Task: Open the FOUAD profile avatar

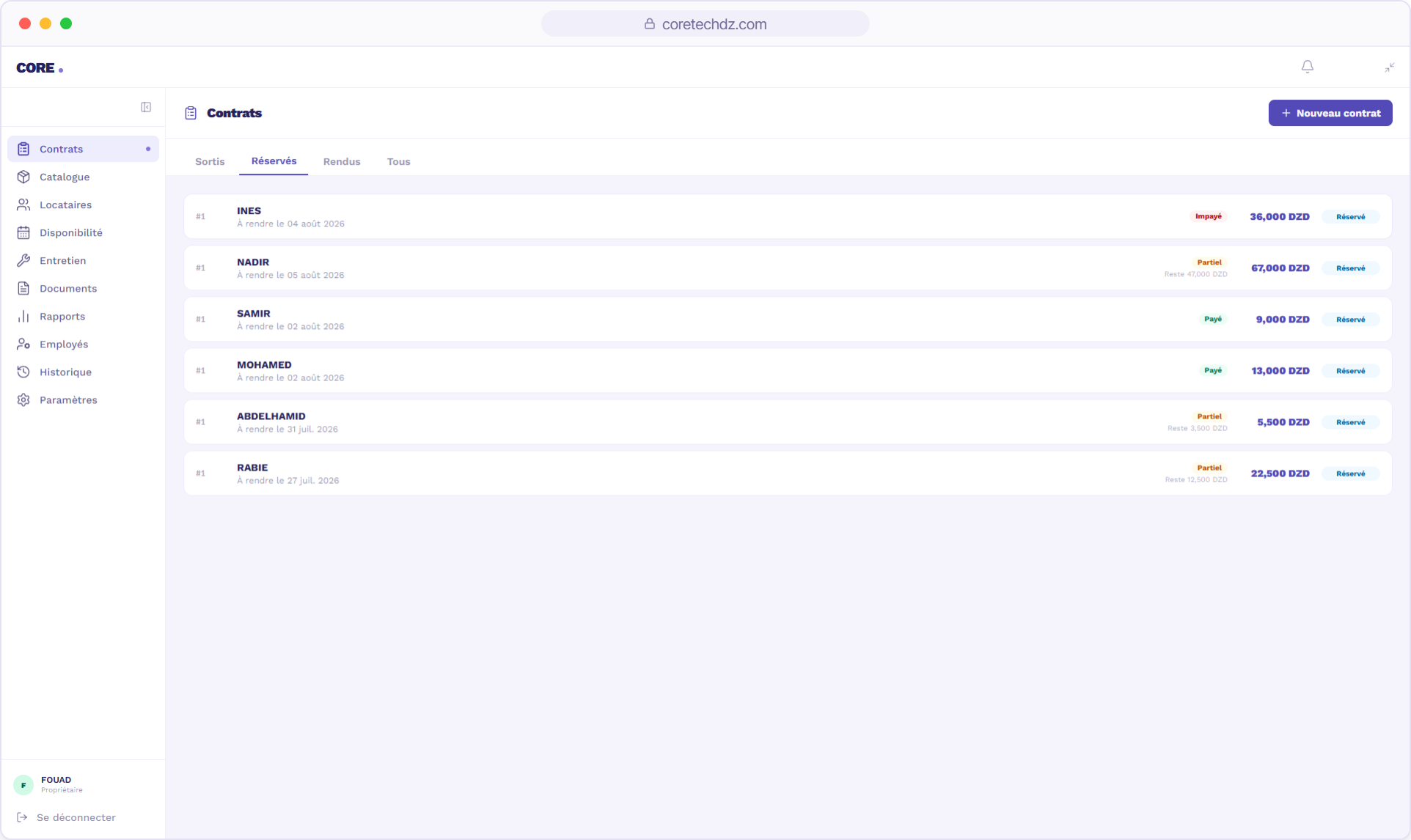Action: 23,785
